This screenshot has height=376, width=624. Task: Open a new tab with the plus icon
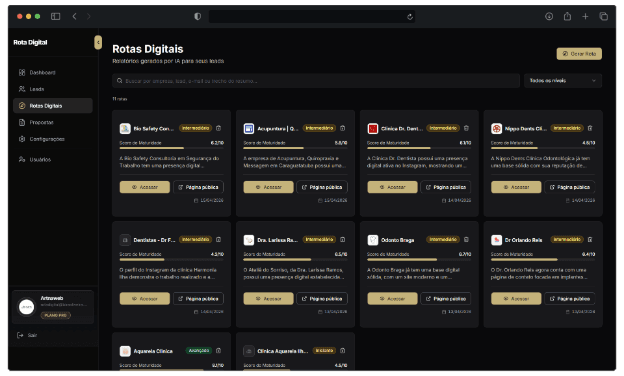click(585, 16)
